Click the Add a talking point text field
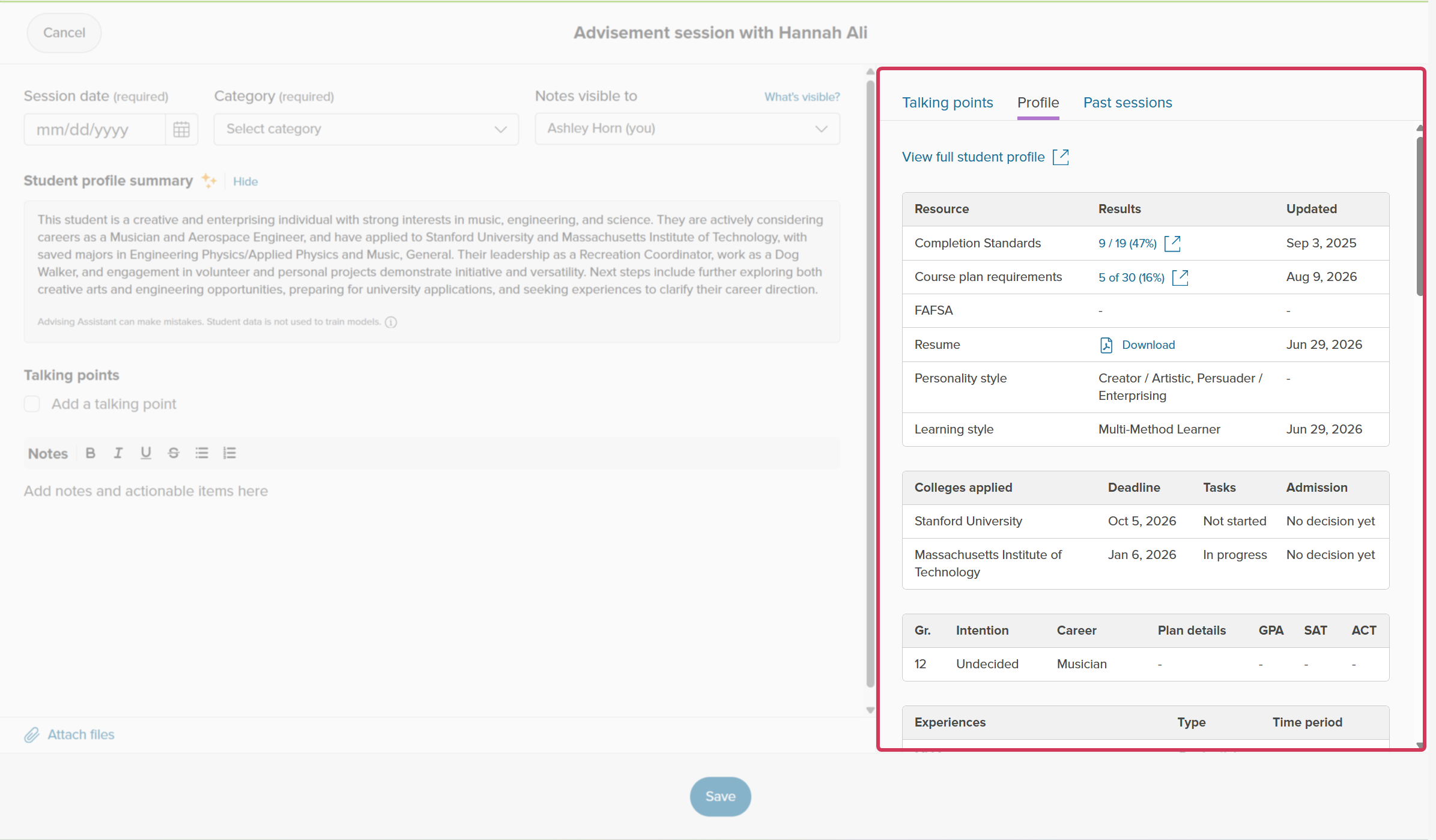 click(114, 404)
